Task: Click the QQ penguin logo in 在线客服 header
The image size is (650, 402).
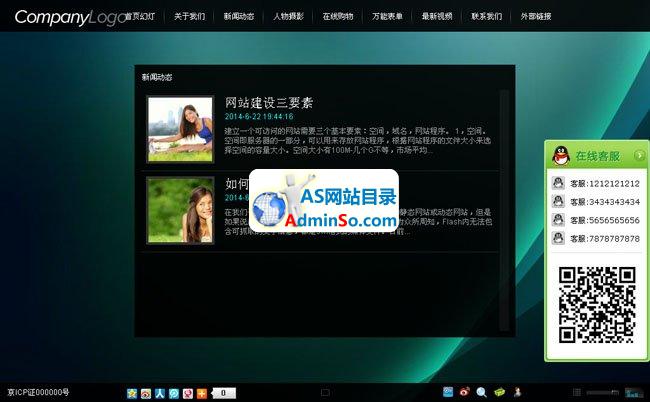Action: point(561,156)
